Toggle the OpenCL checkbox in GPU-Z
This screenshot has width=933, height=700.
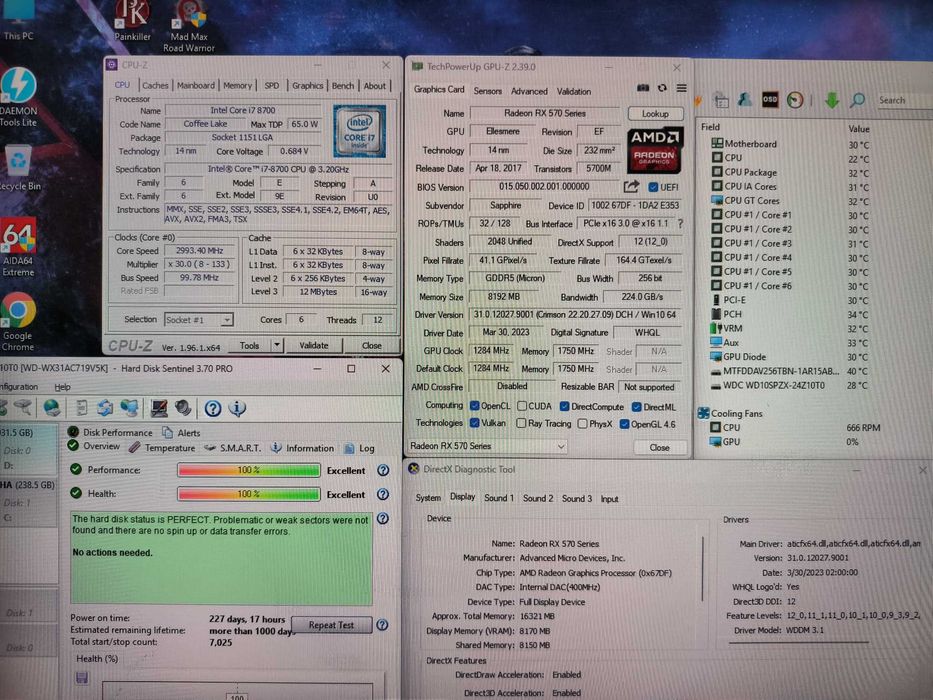pyautogui.click(x=474, y=406)
